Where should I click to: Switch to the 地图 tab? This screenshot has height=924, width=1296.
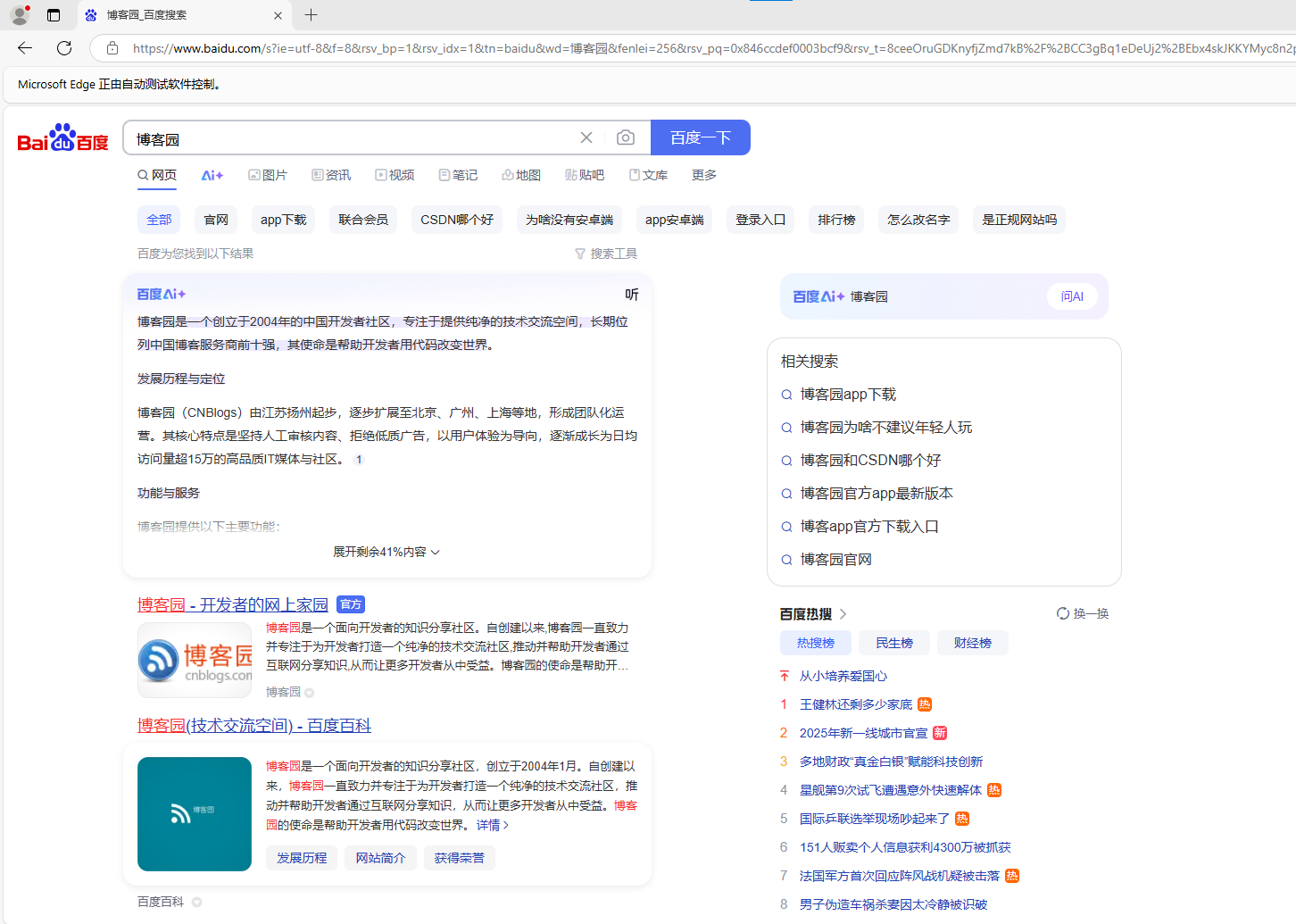521,175
